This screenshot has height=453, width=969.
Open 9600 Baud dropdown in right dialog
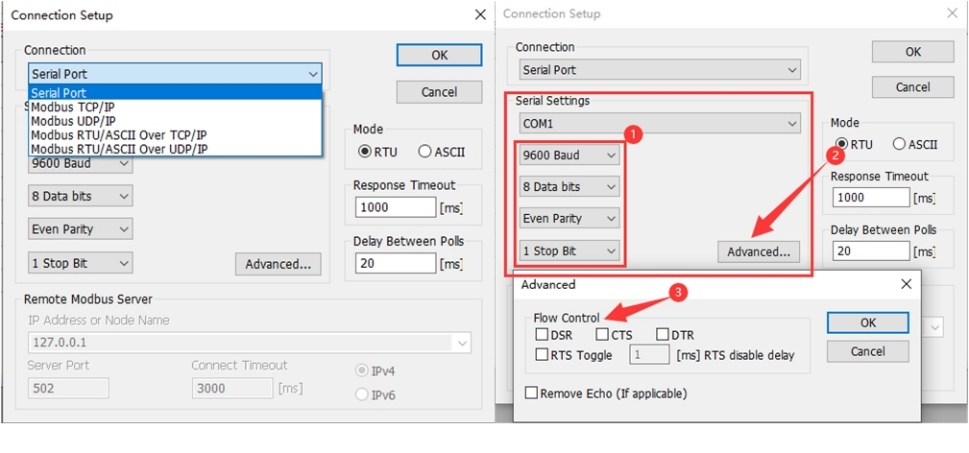tap(569, 155)
